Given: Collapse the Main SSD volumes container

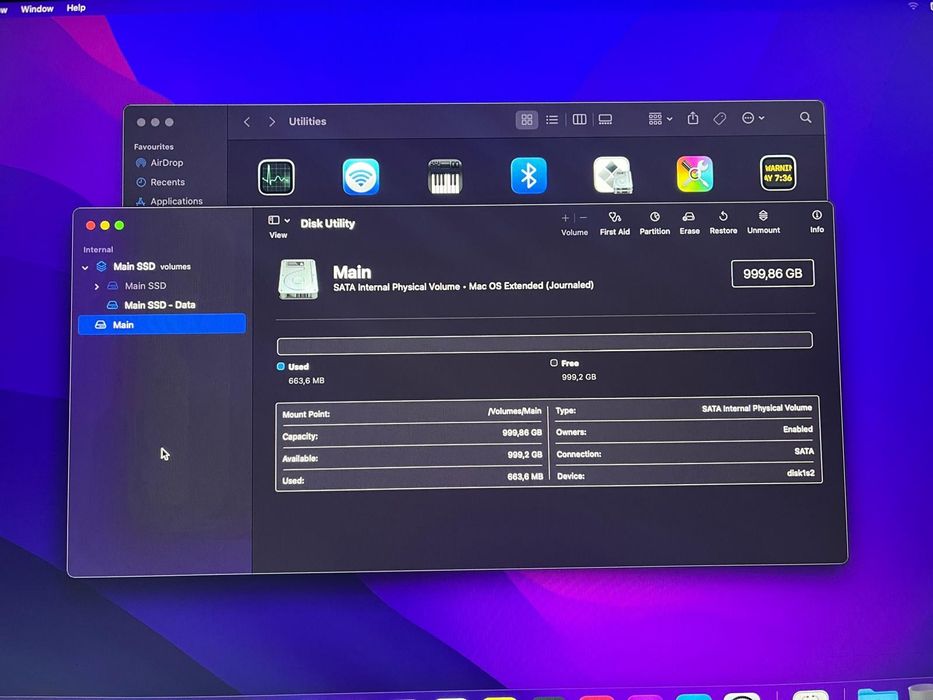Looking at the screenshot, I should coord(85,268).
